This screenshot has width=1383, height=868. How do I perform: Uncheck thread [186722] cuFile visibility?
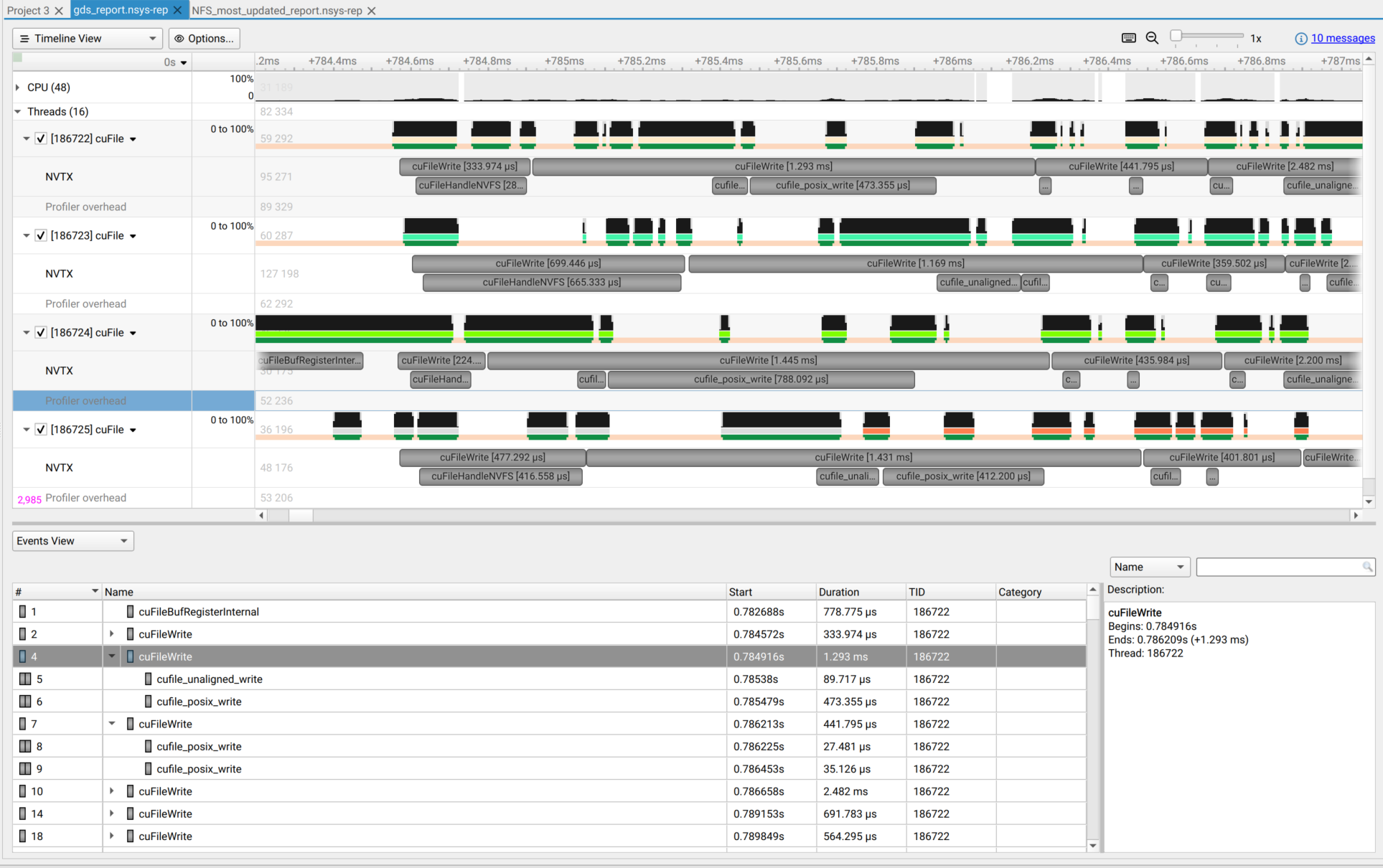41,138
